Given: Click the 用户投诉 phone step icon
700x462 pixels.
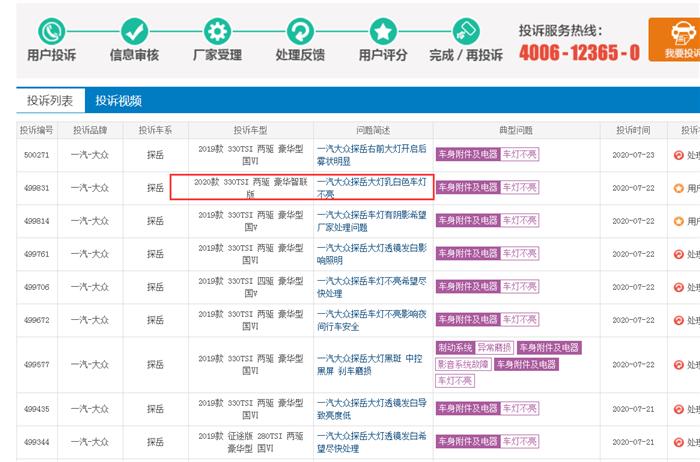Looking at the screenshot, I should coord(51,32).
